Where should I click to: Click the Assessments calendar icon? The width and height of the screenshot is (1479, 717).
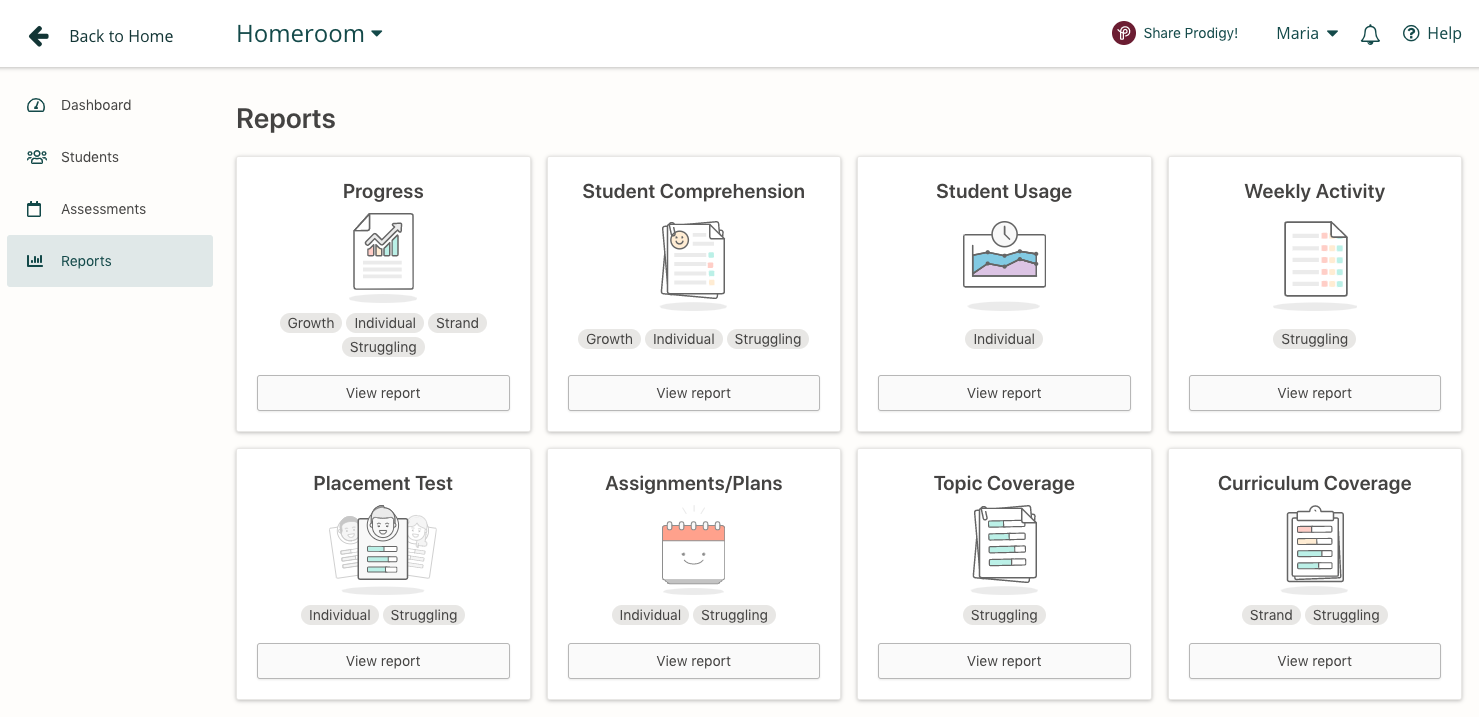coord(36,209)
